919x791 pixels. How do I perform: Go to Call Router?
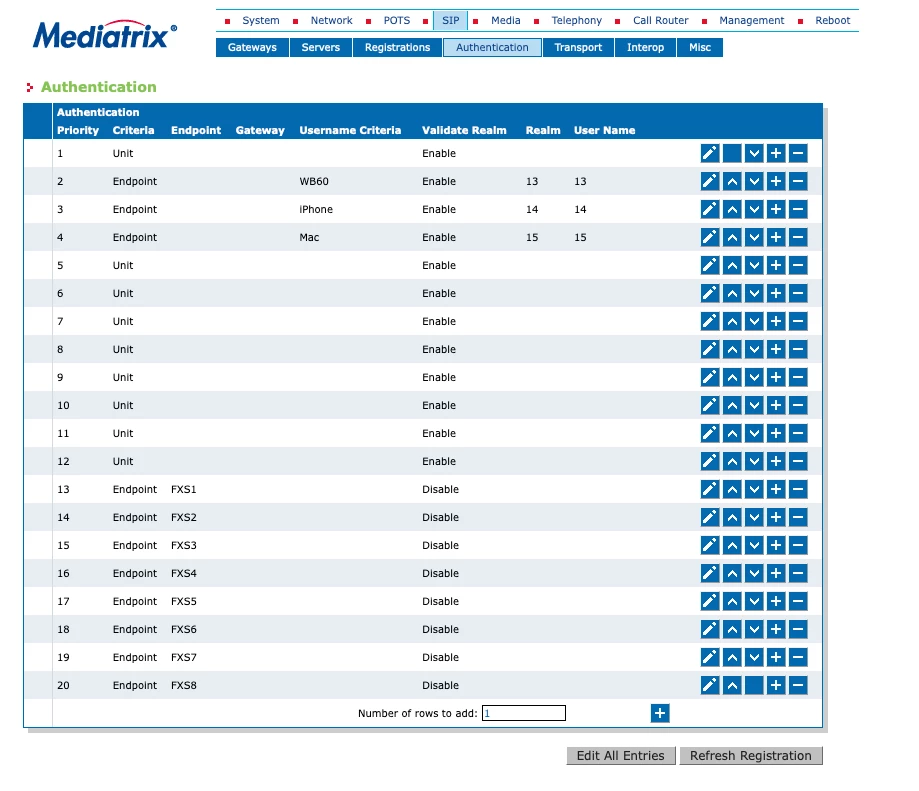coord(661,21)
